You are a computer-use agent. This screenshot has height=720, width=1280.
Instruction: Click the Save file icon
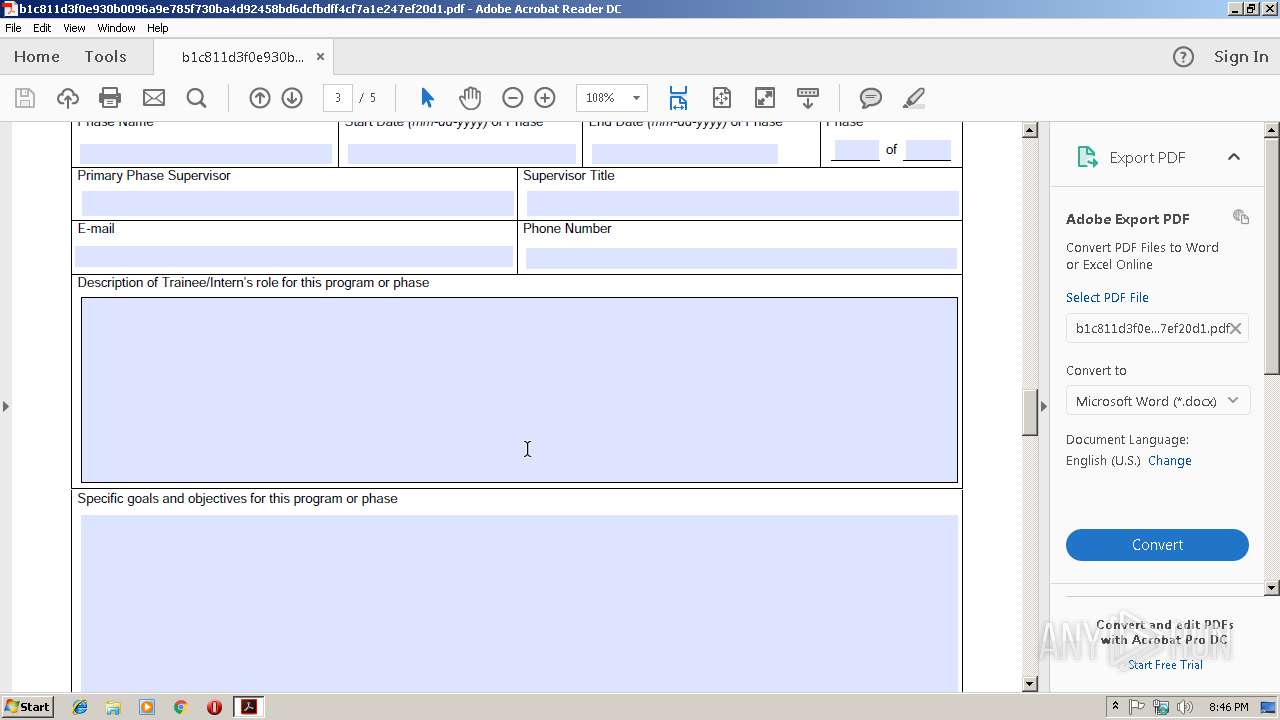25,98
